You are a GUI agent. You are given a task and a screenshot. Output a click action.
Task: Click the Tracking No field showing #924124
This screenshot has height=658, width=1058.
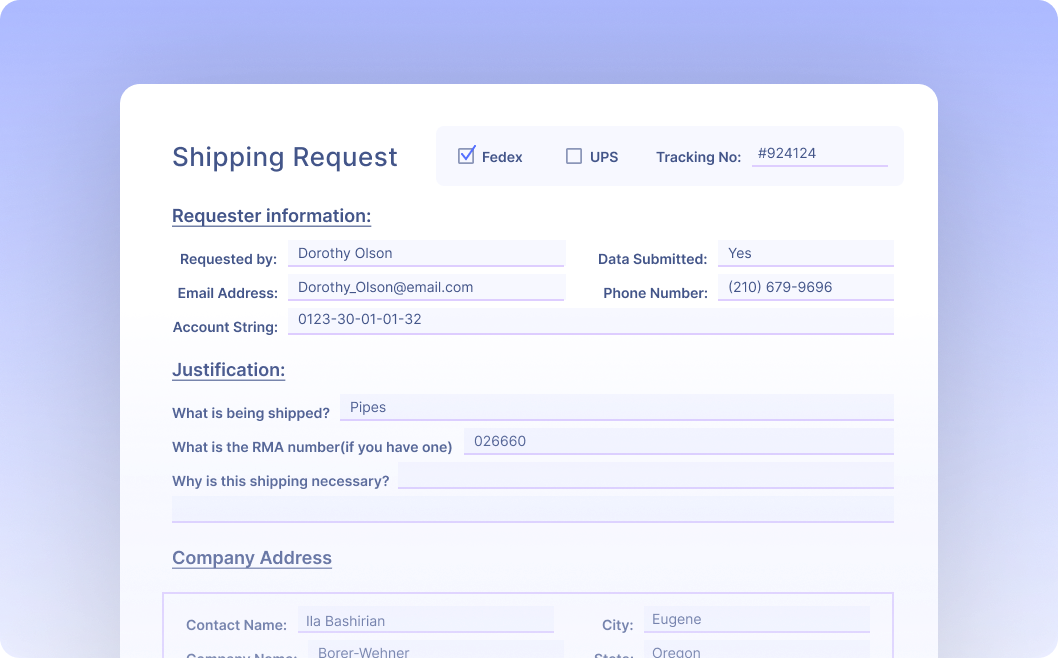820,153
